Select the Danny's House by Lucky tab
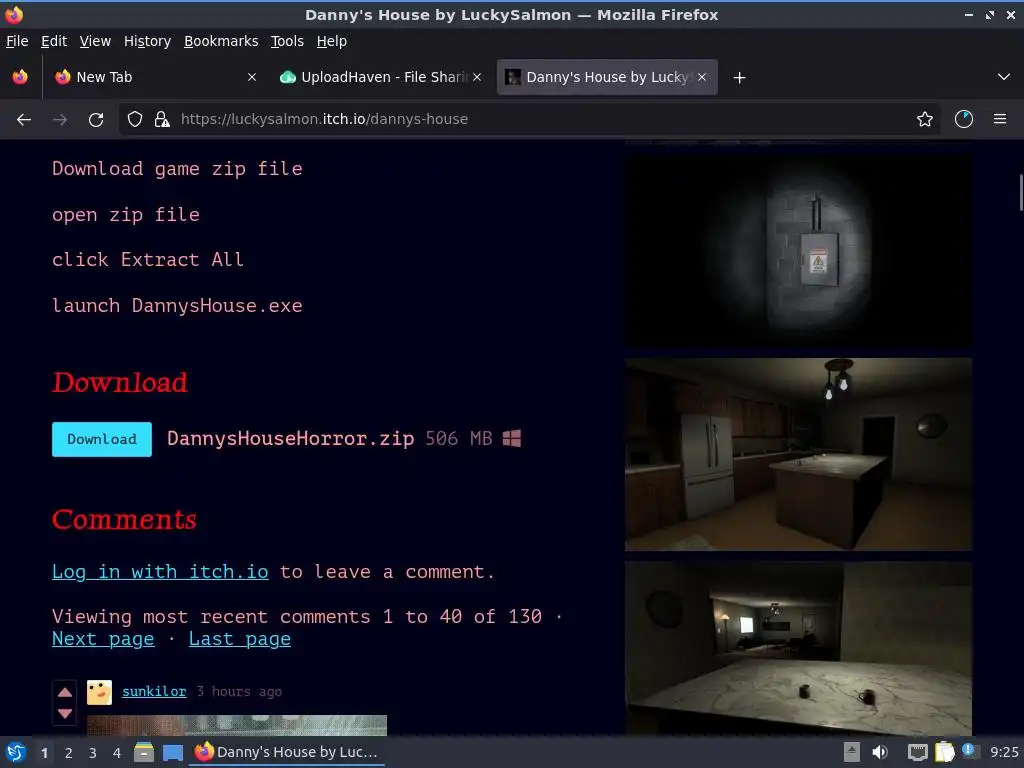 coord(607,77)
